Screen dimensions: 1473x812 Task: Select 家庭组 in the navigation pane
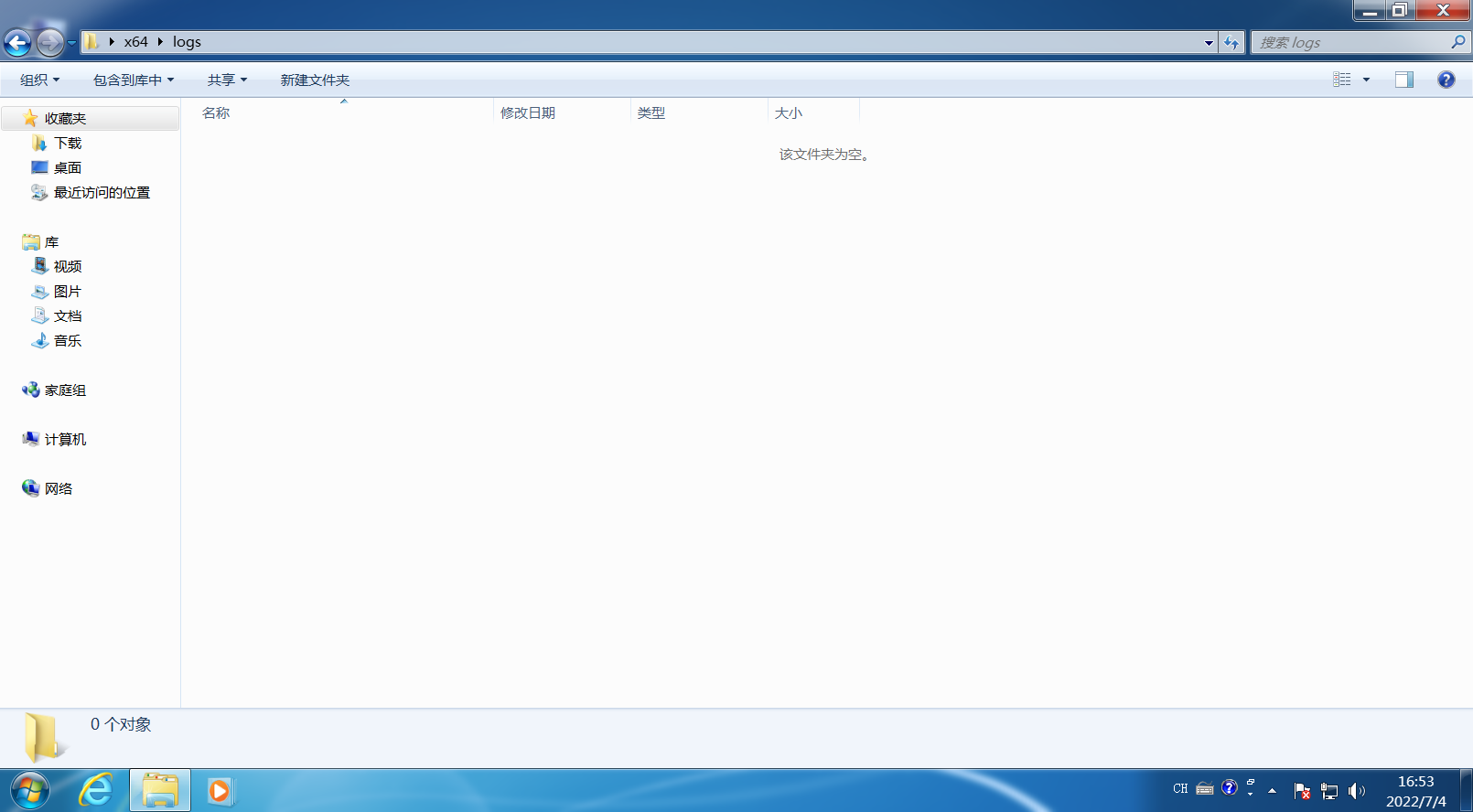[x=65, y=390]
